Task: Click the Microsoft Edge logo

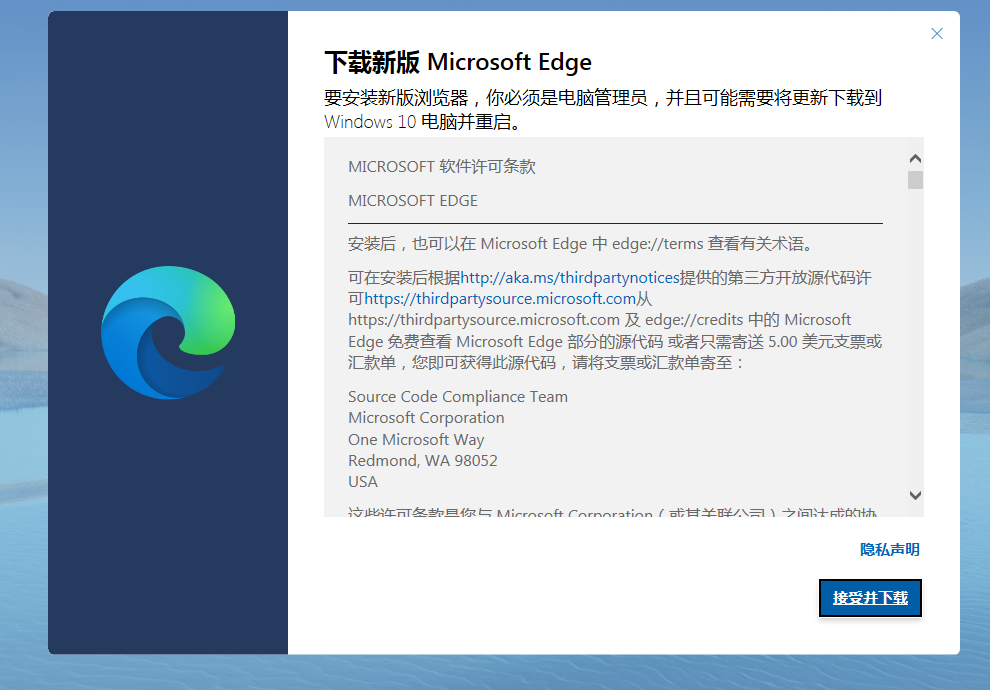Action: pos(168,333)
